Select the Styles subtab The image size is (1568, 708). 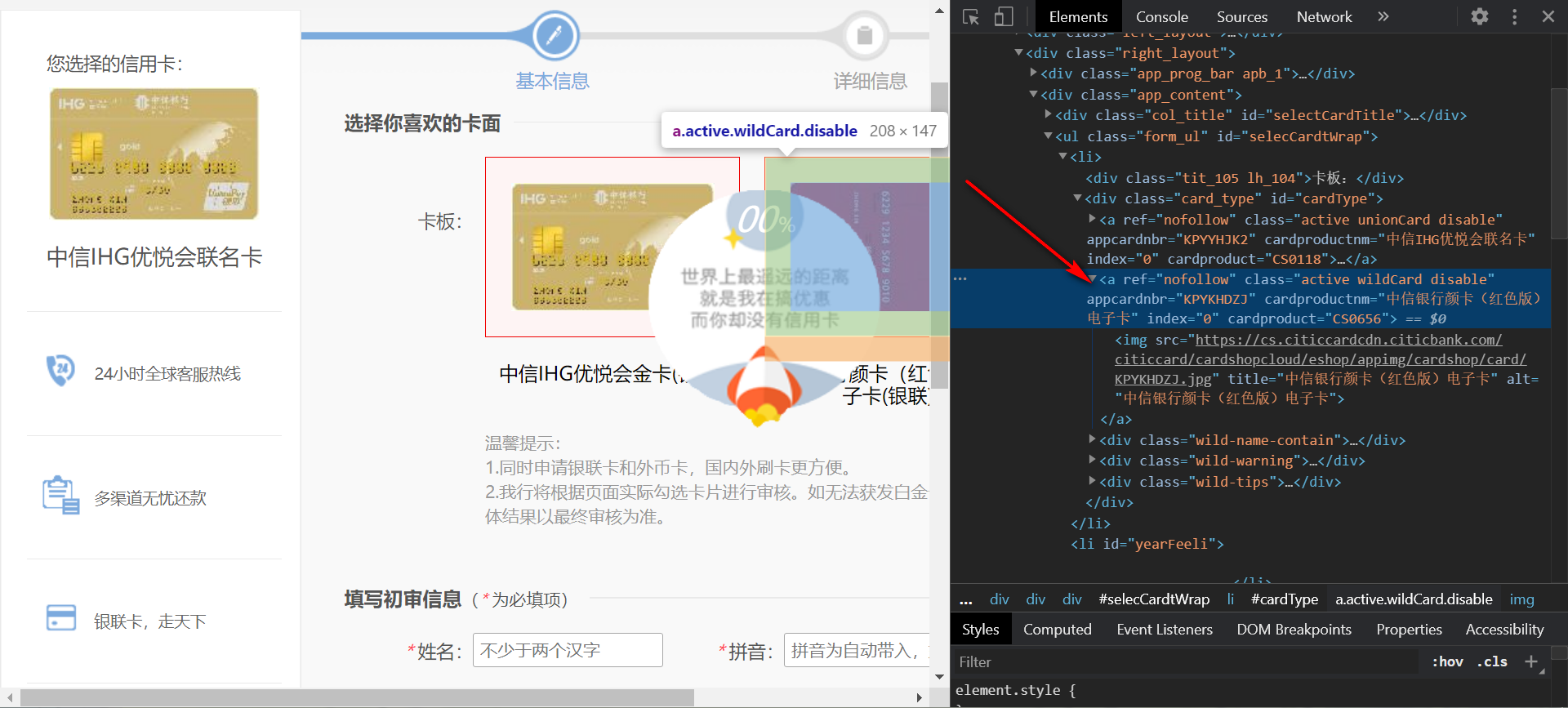tap(980, 630)
